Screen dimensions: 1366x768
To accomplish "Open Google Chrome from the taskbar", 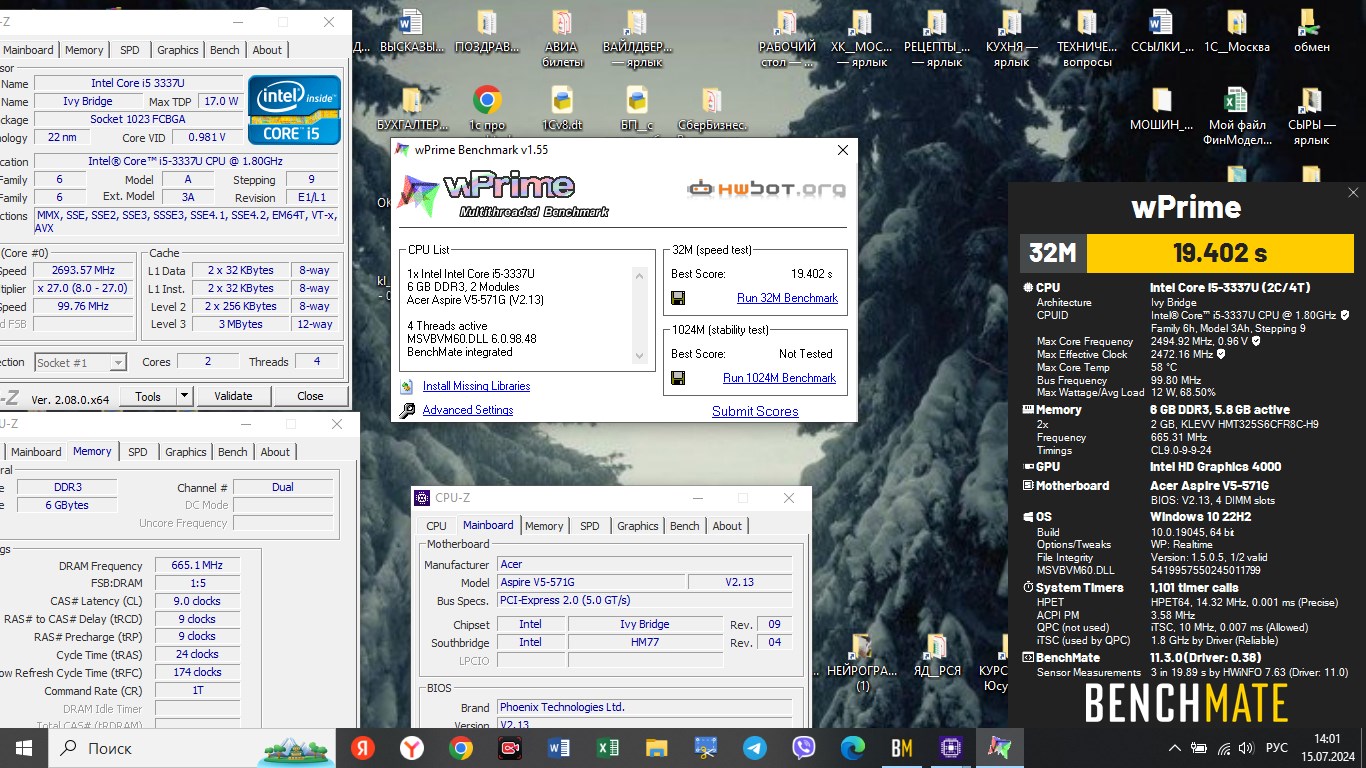I will click(x=460, y=747).
